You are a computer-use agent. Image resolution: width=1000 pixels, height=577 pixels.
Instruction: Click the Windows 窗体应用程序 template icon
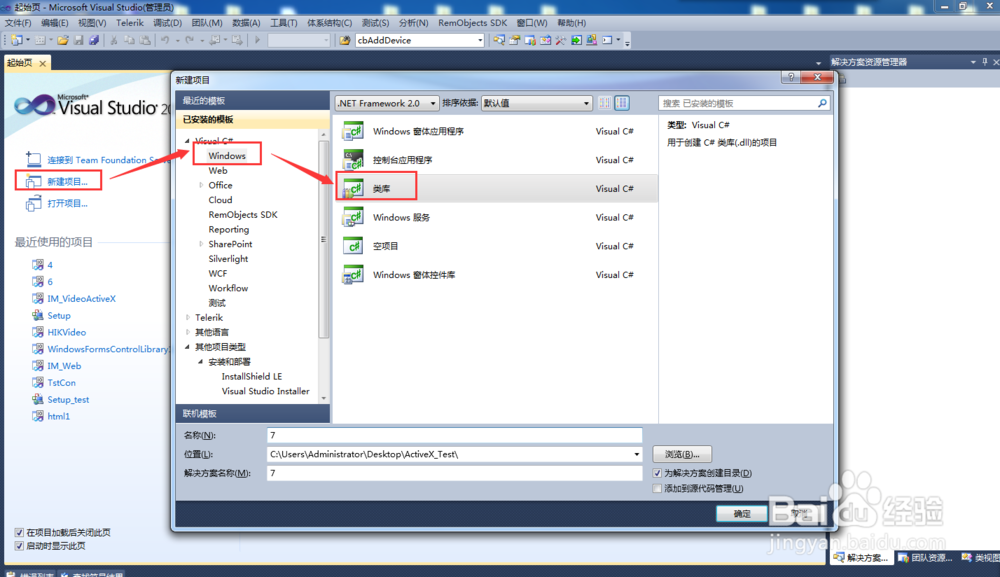[353, 131]
